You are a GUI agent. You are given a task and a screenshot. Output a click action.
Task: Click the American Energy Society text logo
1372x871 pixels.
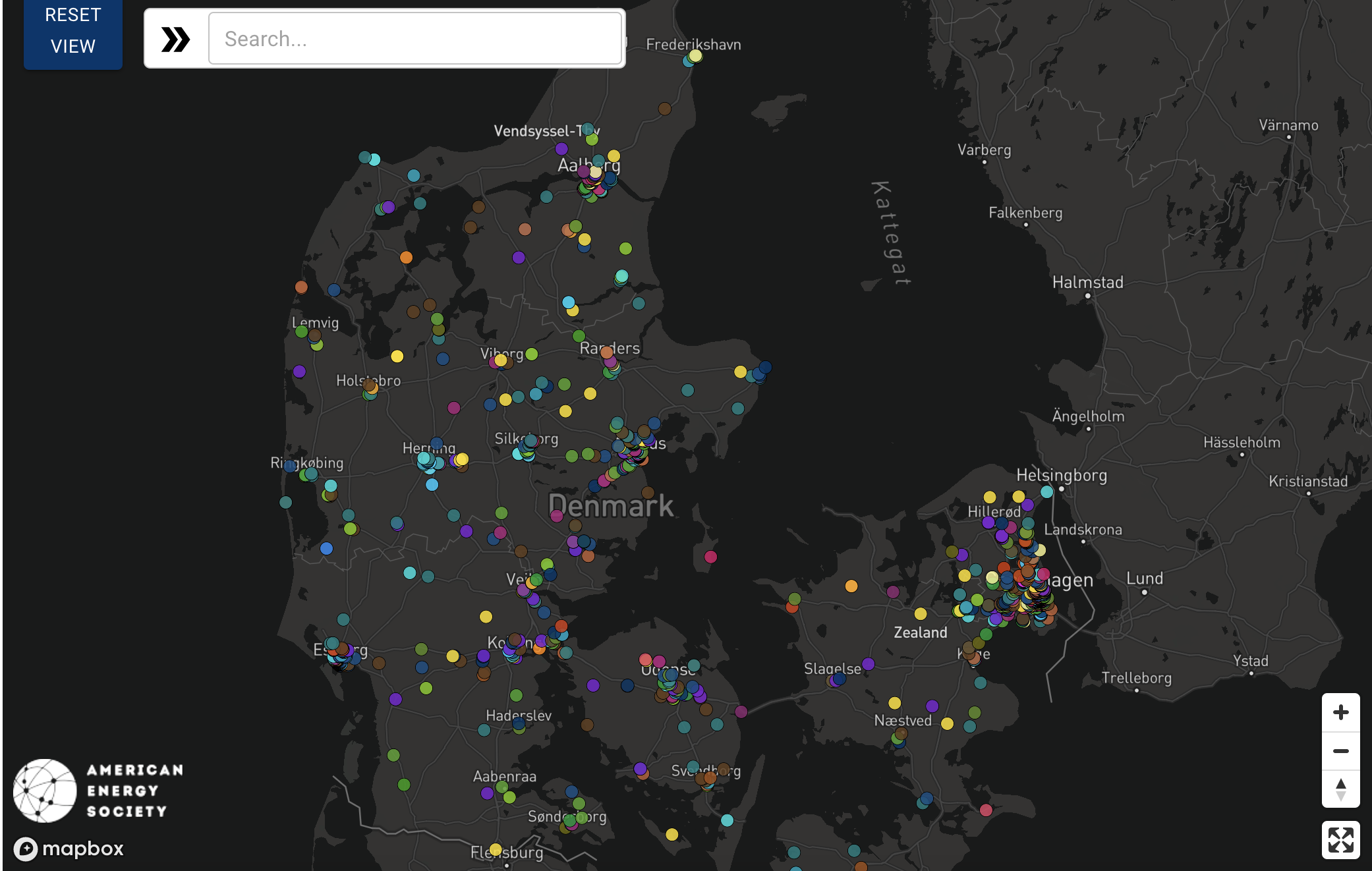pos(135,791)
